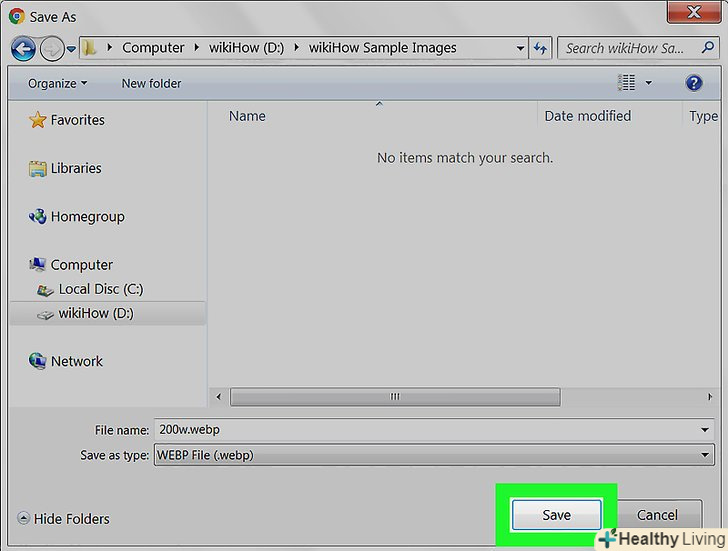The height and width of the screenshot is (551, 728).
Task: Select wikiHow (D:) breadcrumb segment
Action: pyautogui.click(x=246, y=48)
